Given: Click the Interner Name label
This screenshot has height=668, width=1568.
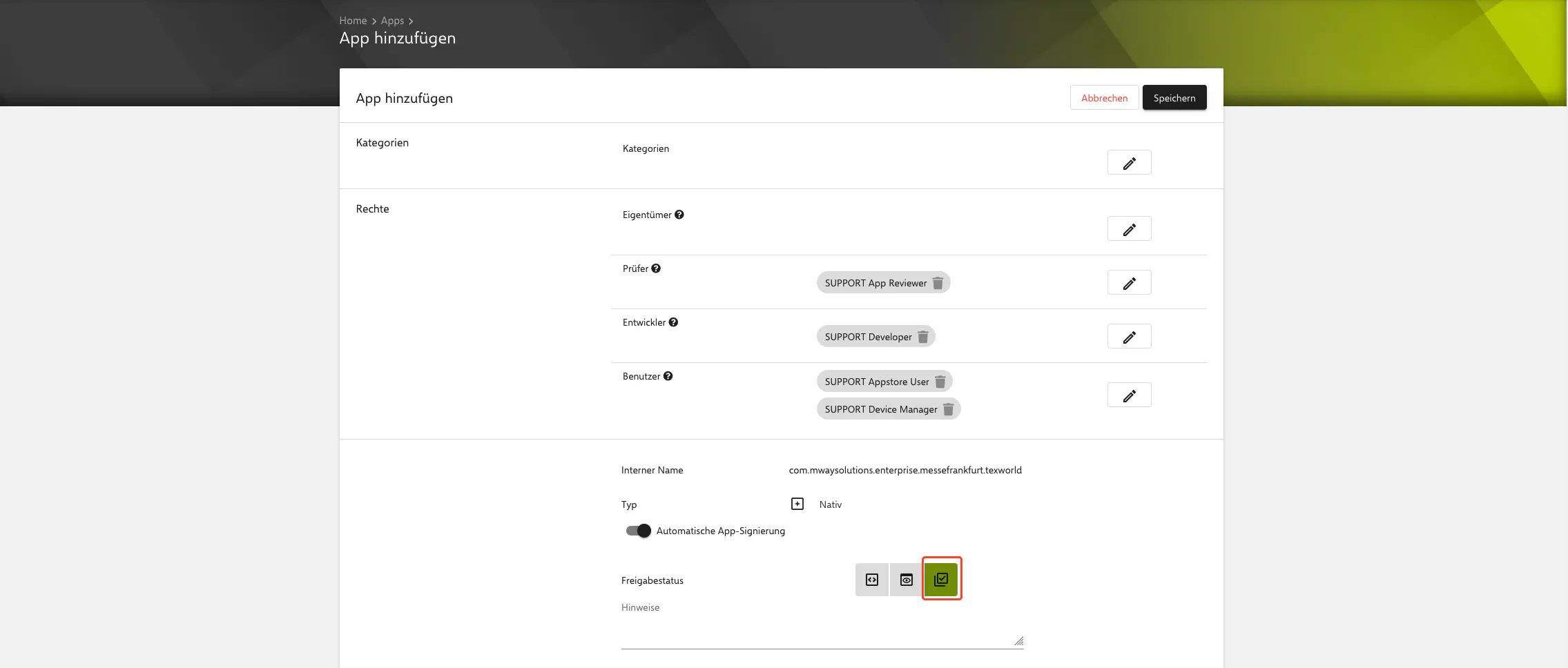Looking at the screenshot, I should 652,470.
